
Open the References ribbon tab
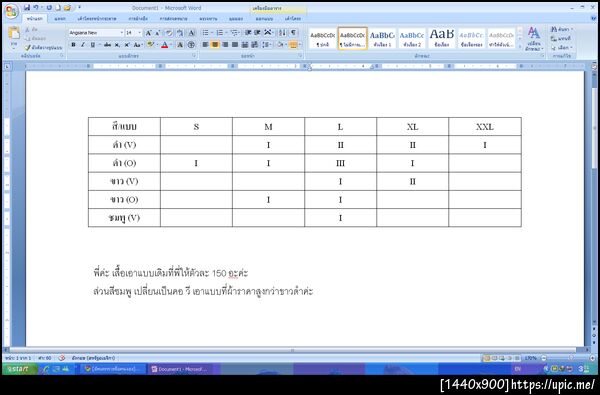(x=138, y=18)
